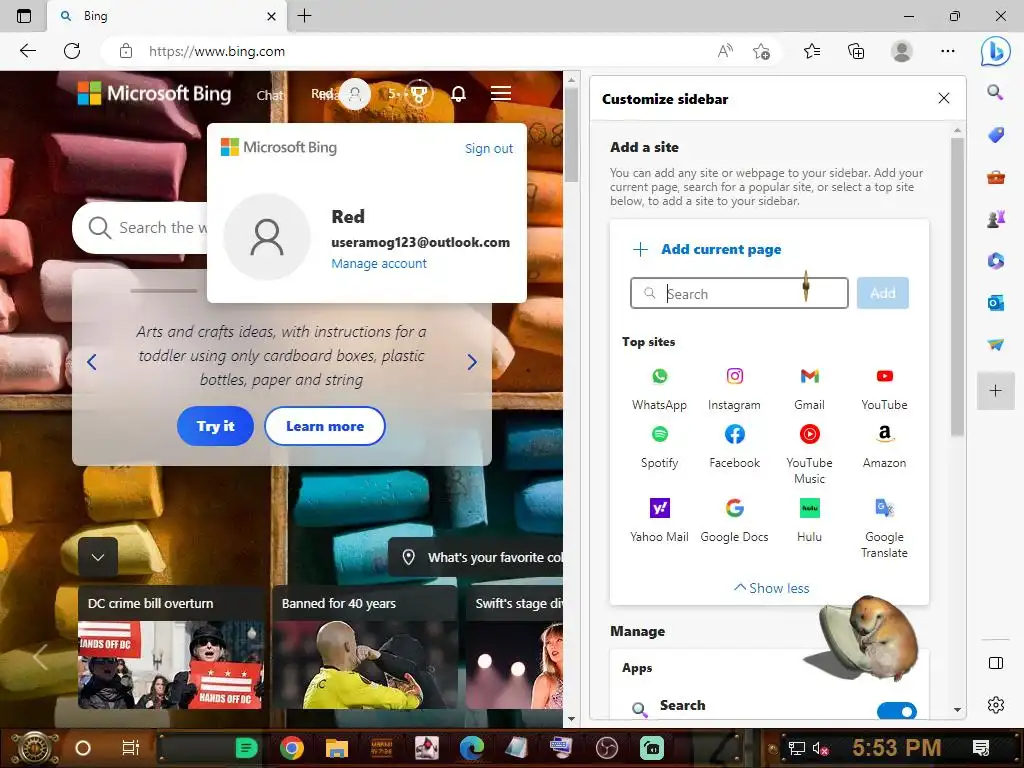
Task: Open the Tools briefcase icon in sidebar
Action: coord(995,177)
